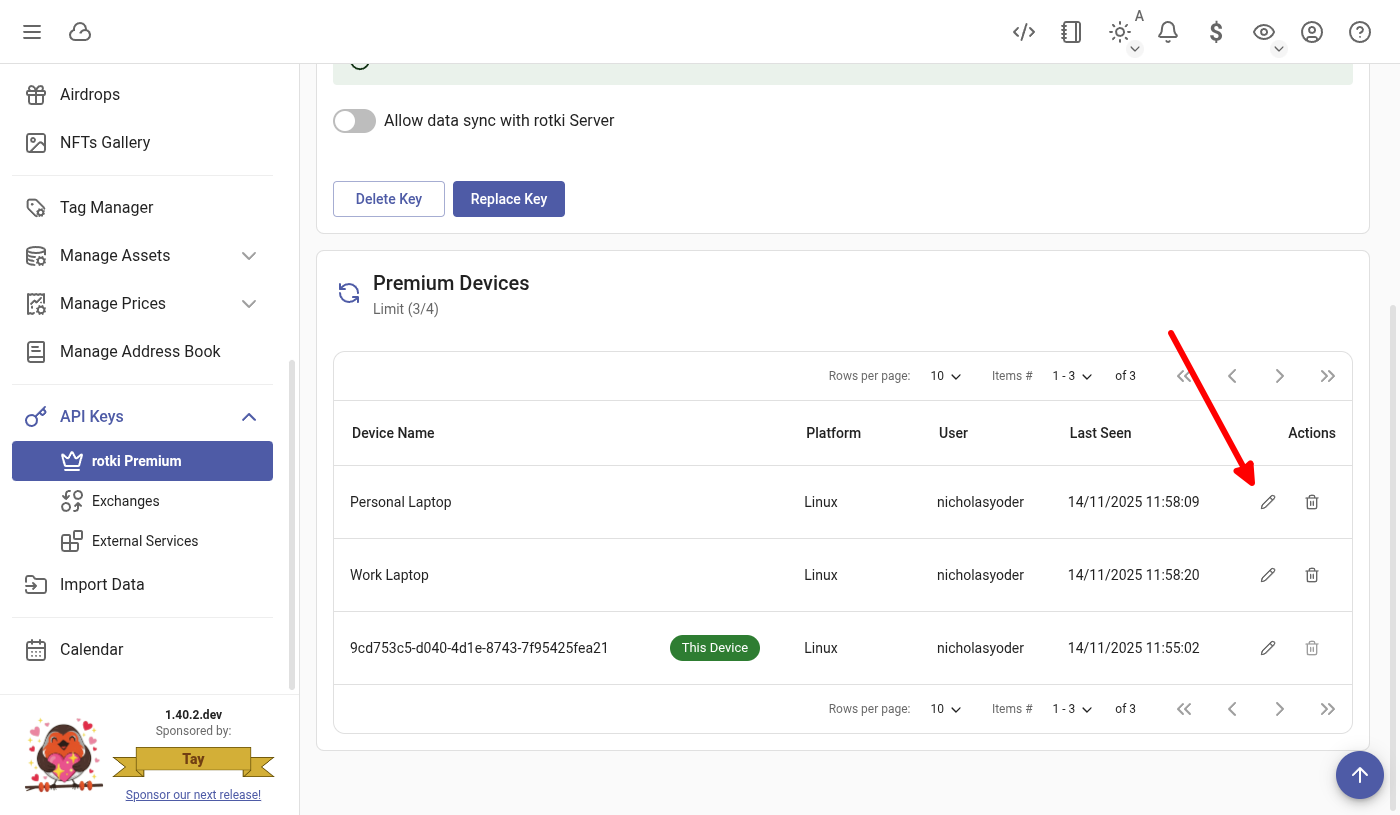The image size is (1400, 815).
Task: Go to Exchanges in sidebar
Action: [x=125, y=501]
